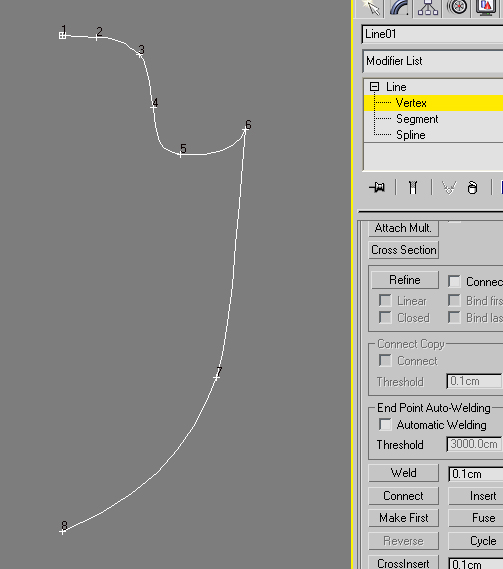Screen dimensions: 503x569
Task: Toggle the Bind first checkbox
Action: pyautogui.click(x=454, y=300)
